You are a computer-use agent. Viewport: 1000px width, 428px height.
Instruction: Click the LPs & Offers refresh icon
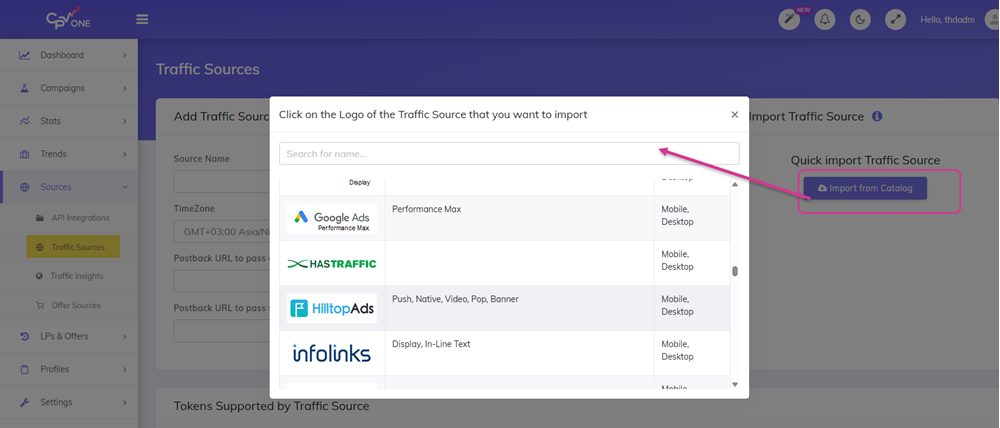tap(24, 336)
